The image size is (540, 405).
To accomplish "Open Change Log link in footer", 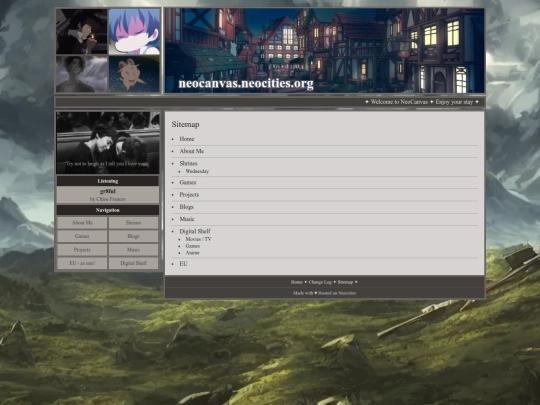I will (x=320, y=282).
